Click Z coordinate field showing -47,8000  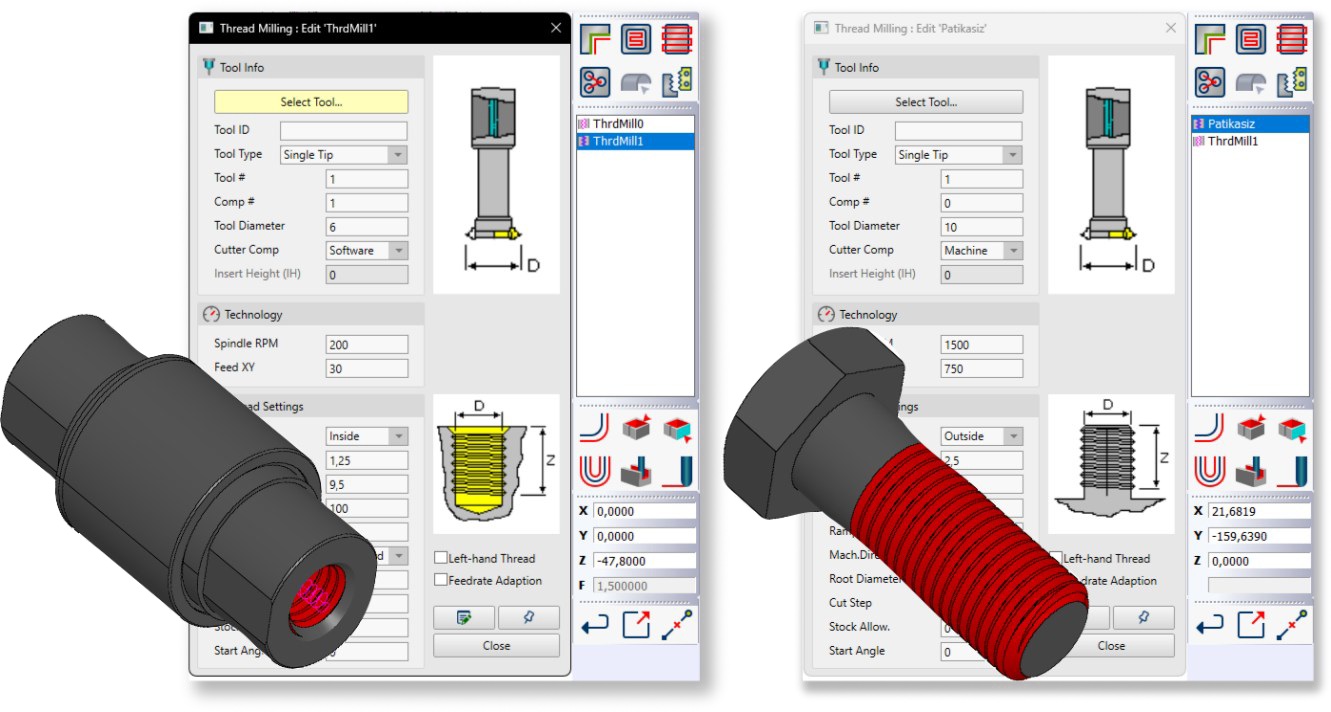tap(644, 561)
